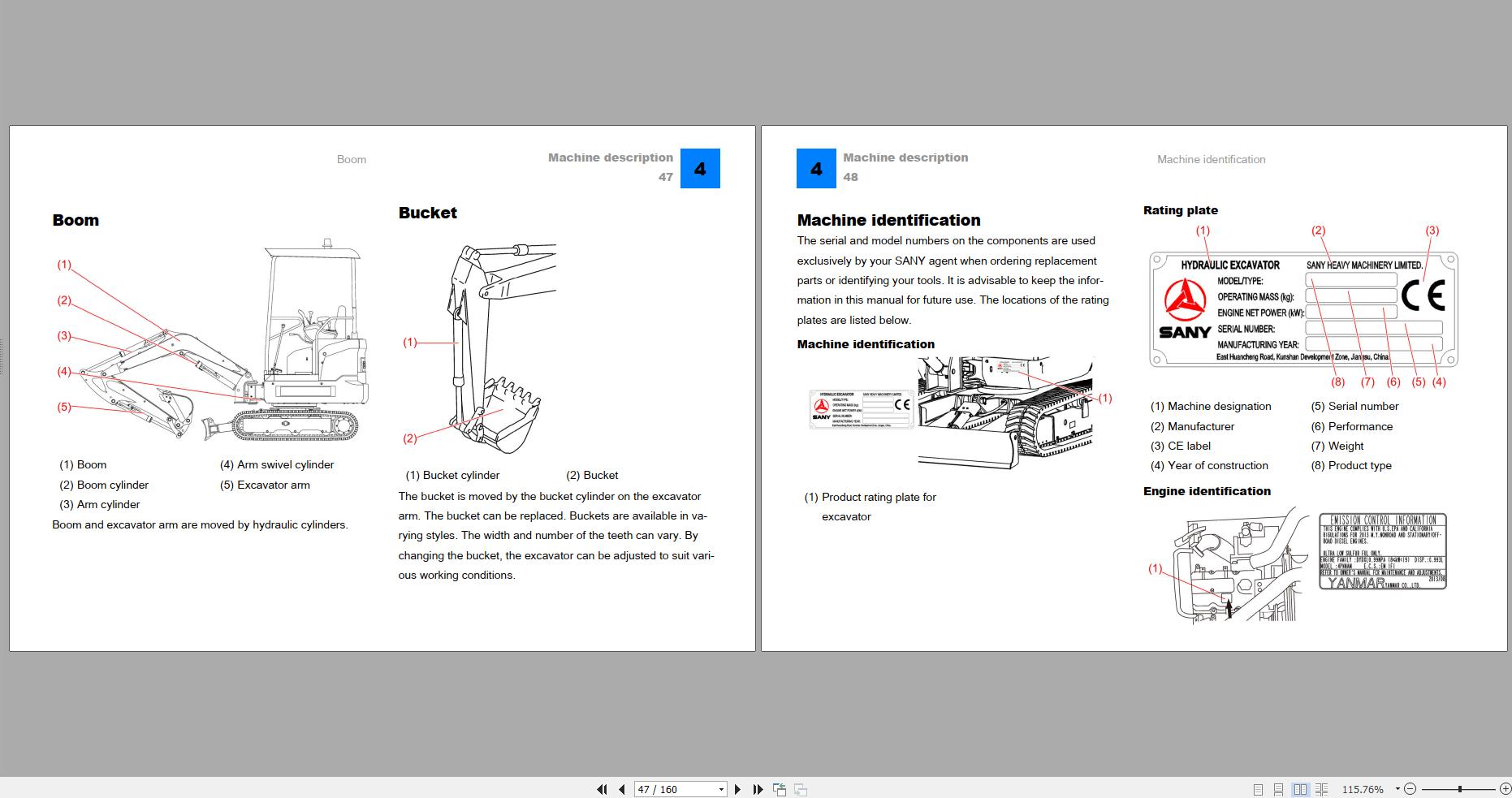Open the zoom percentage dropdown arrow
Viewport: 1512px width, 798px height.
pos(1398,789)
